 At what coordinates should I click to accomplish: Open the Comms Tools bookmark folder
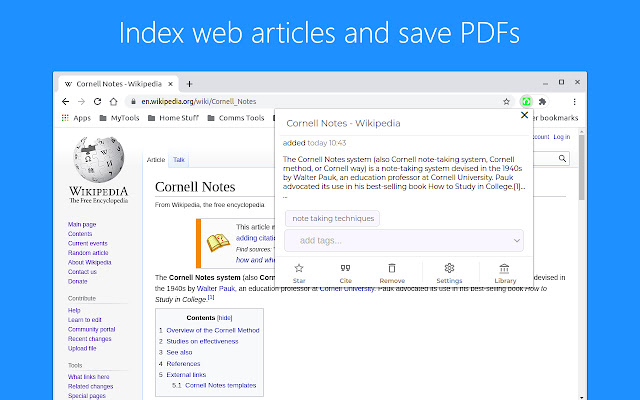[x=236, y=118]
